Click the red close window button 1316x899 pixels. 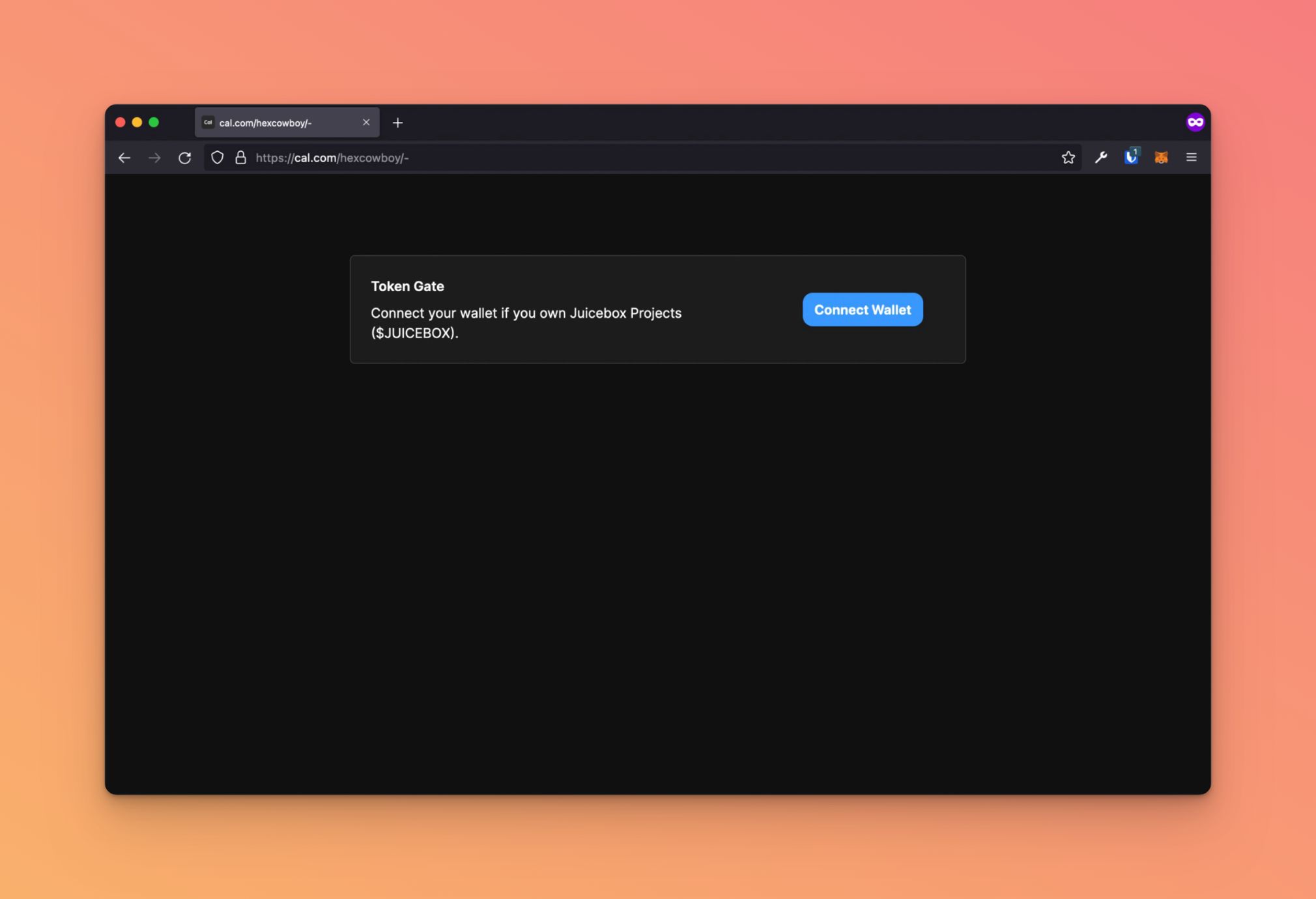click(121, 122)
